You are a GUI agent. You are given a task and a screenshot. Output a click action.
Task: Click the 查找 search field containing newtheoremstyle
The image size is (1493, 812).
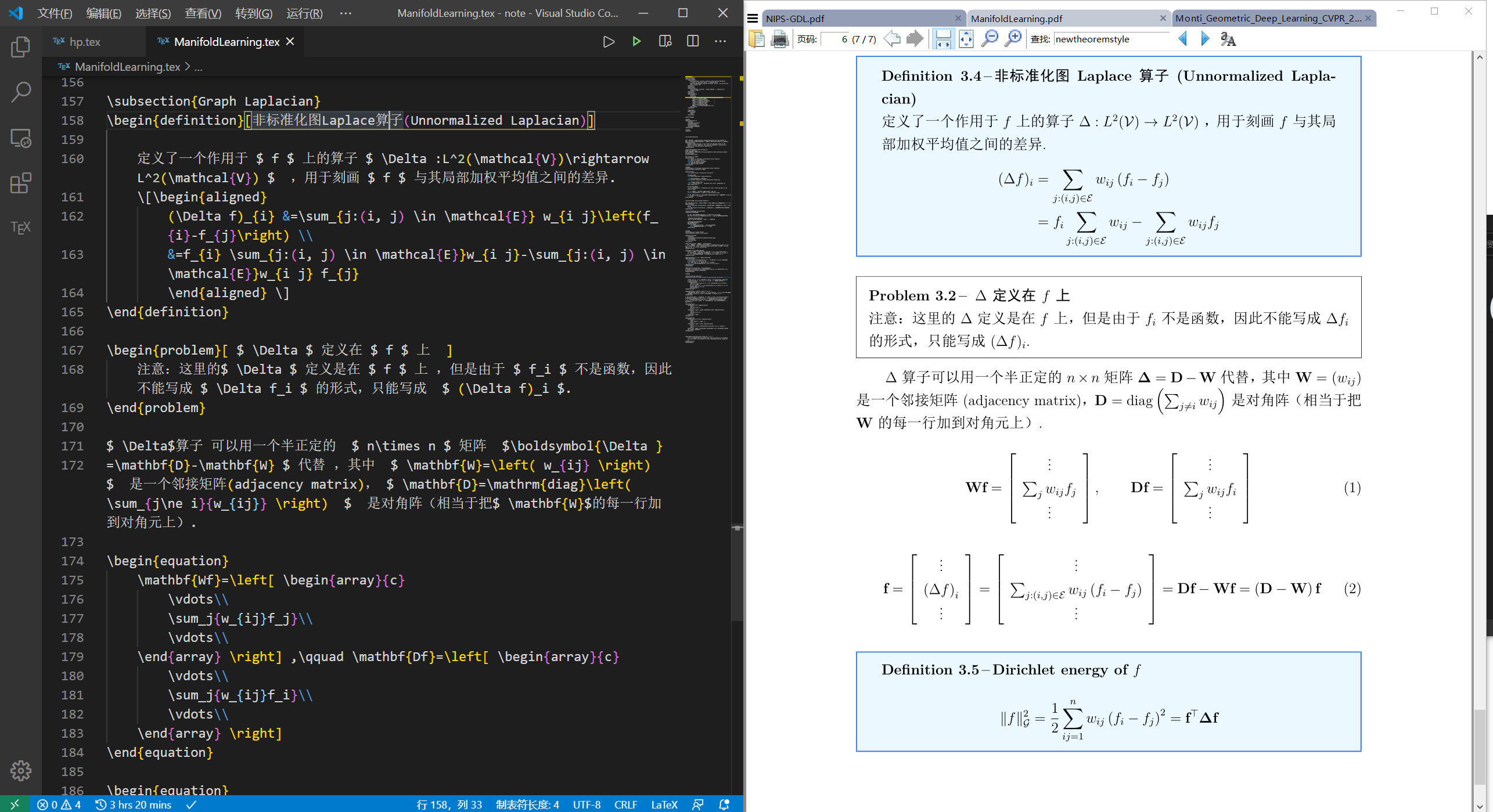point(1109,39)
